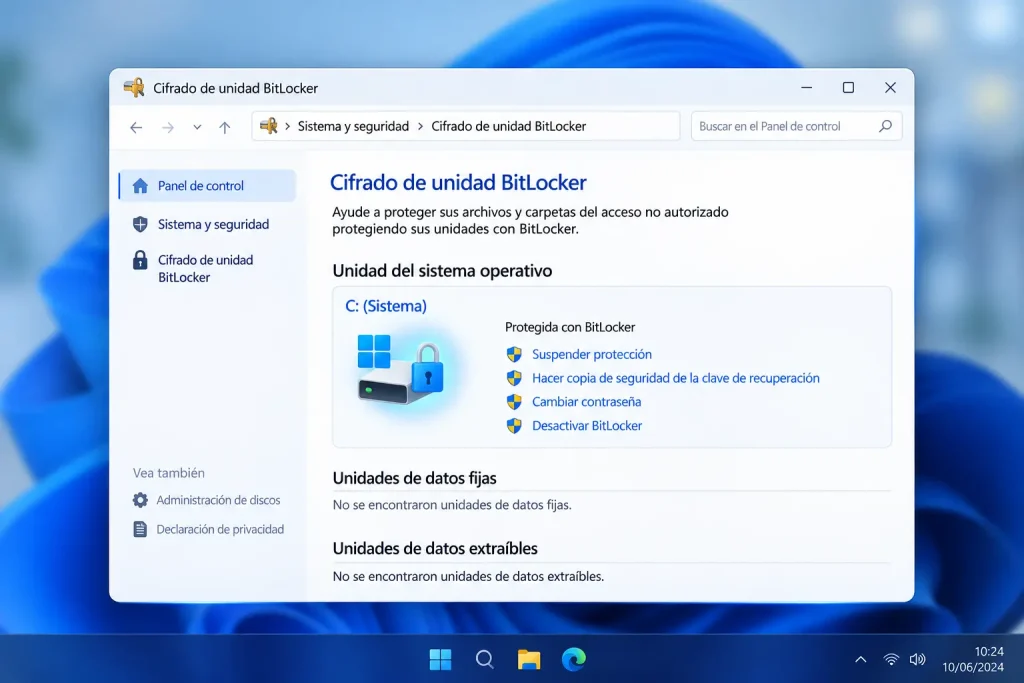Click Desactivar BitLocker link

click(586, 426)
